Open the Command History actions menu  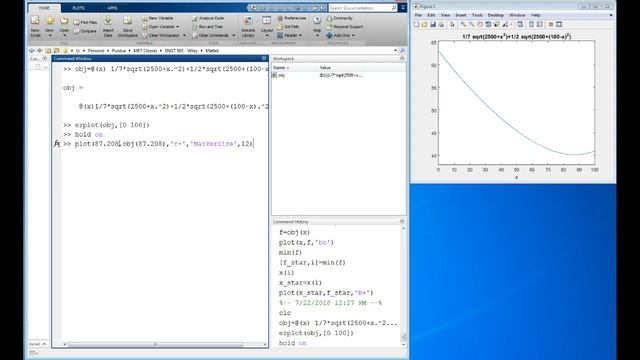pyautogui.click(x=402, y=222)
